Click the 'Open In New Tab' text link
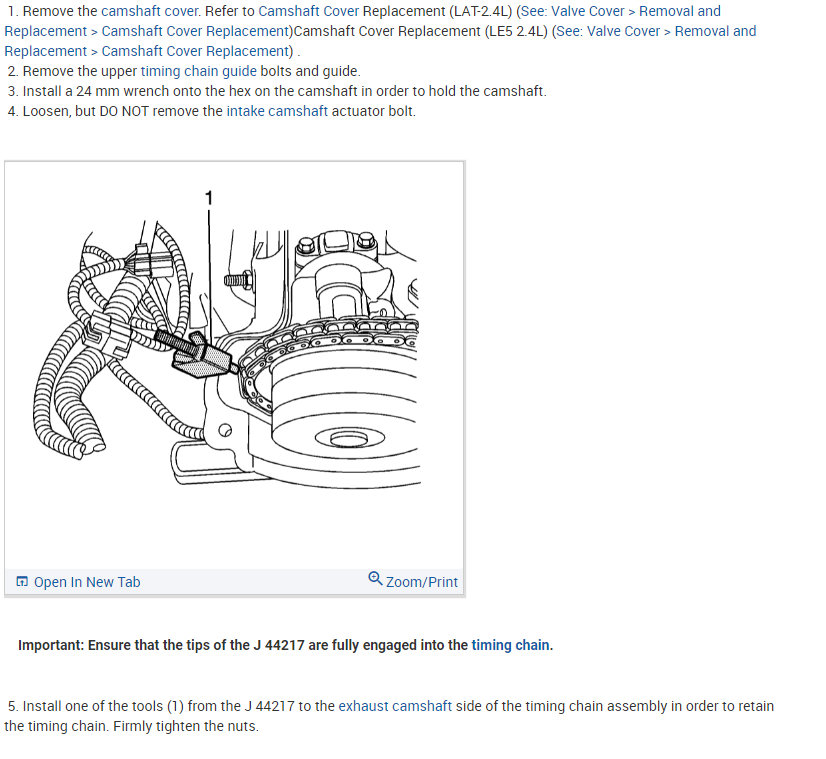 (87, 582)
